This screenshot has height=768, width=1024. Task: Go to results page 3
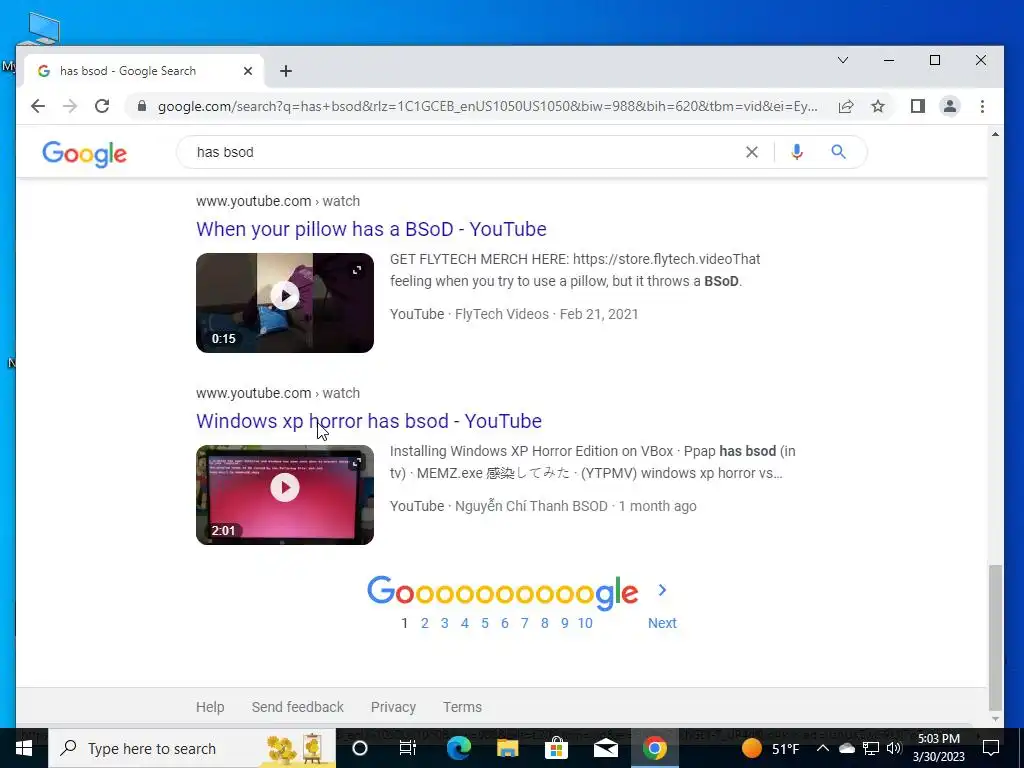[x=445, y=623]
